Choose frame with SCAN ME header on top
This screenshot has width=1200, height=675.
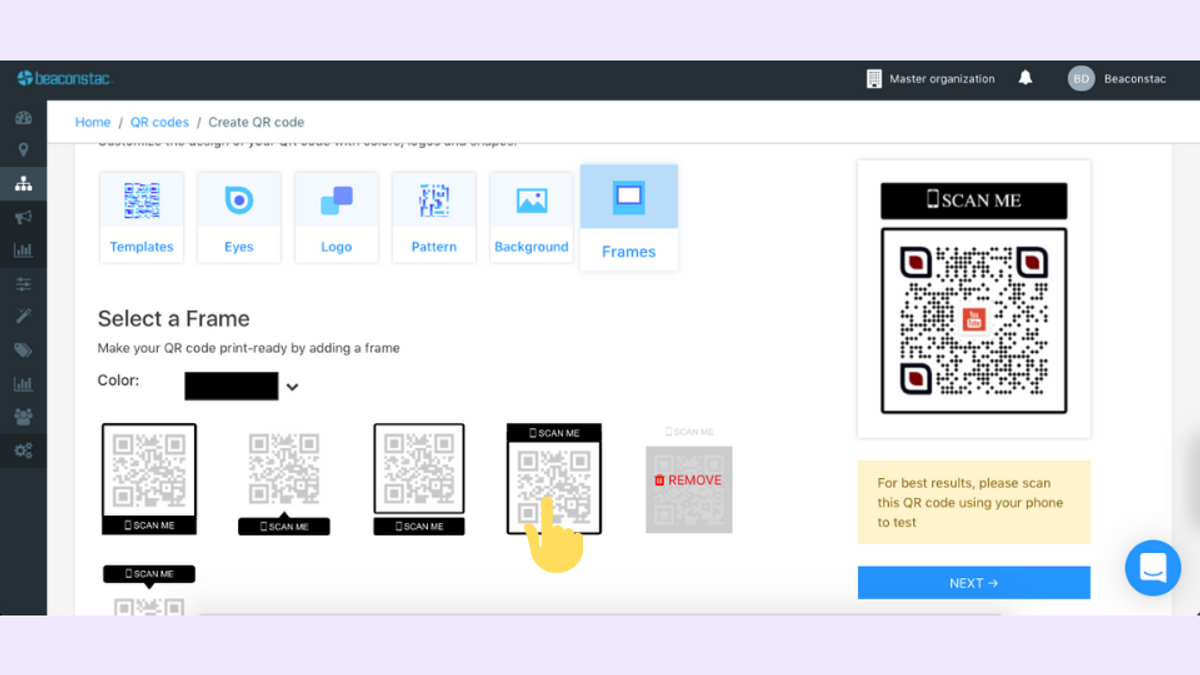coord(554,479)
